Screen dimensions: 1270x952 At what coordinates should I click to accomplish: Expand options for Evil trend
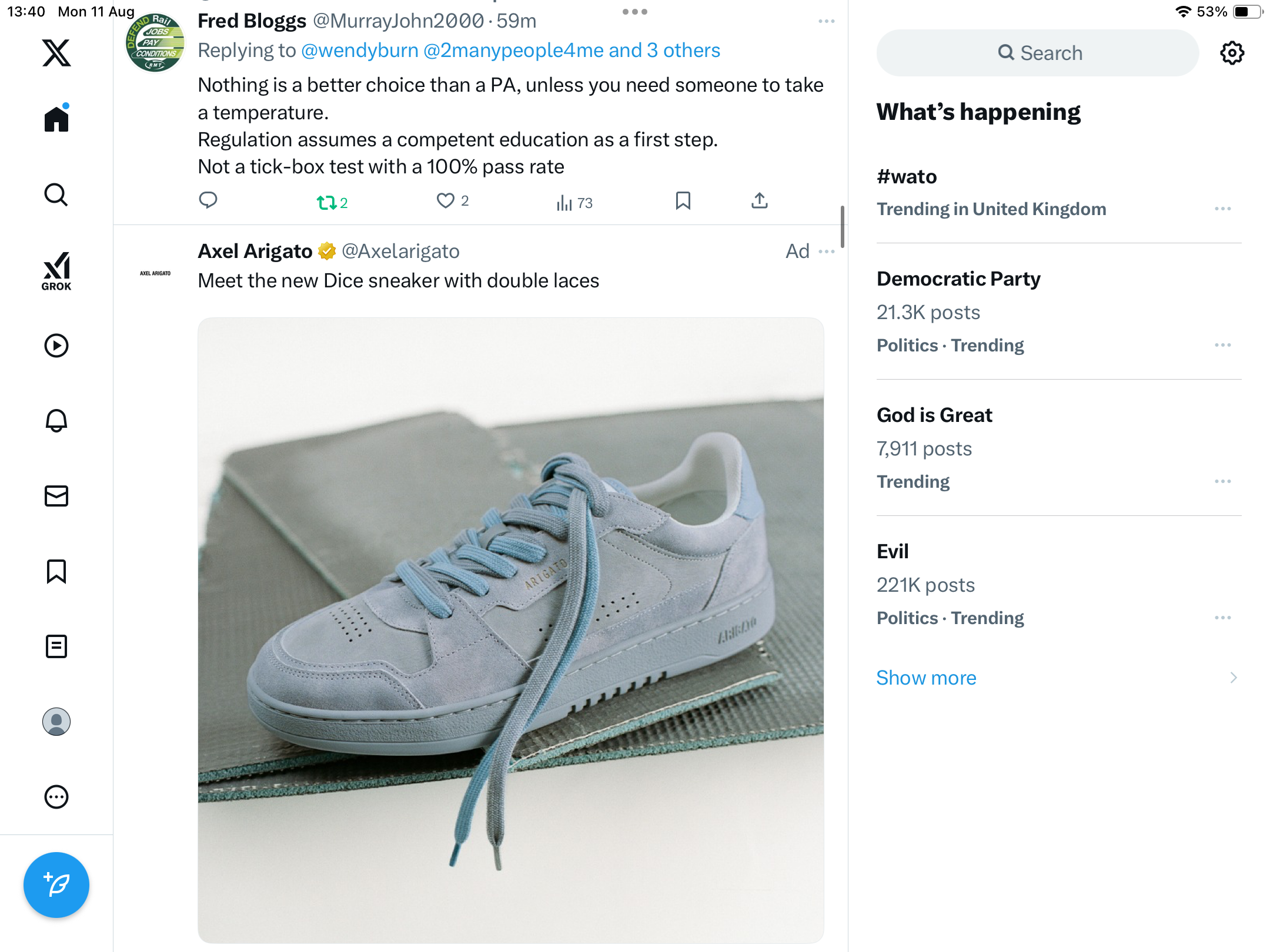coord(1222,618)
